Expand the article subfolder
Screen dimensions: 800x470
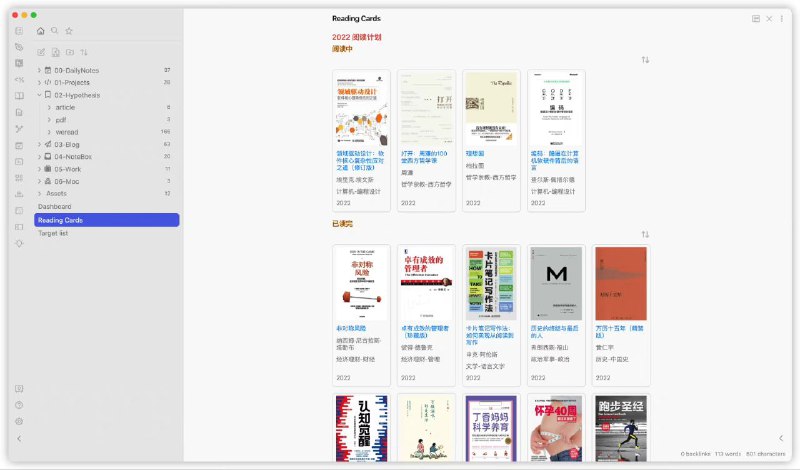point(49,107)
